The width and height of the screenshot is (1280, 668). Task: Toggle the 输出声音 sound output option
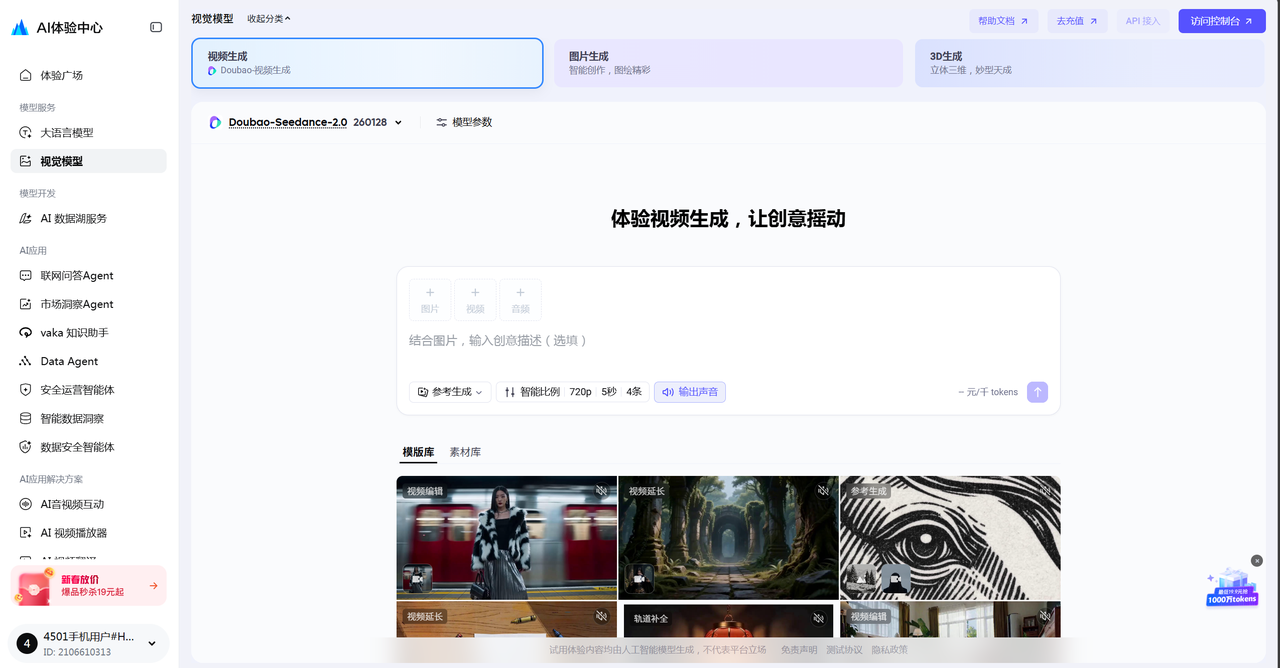pos(690,392)
